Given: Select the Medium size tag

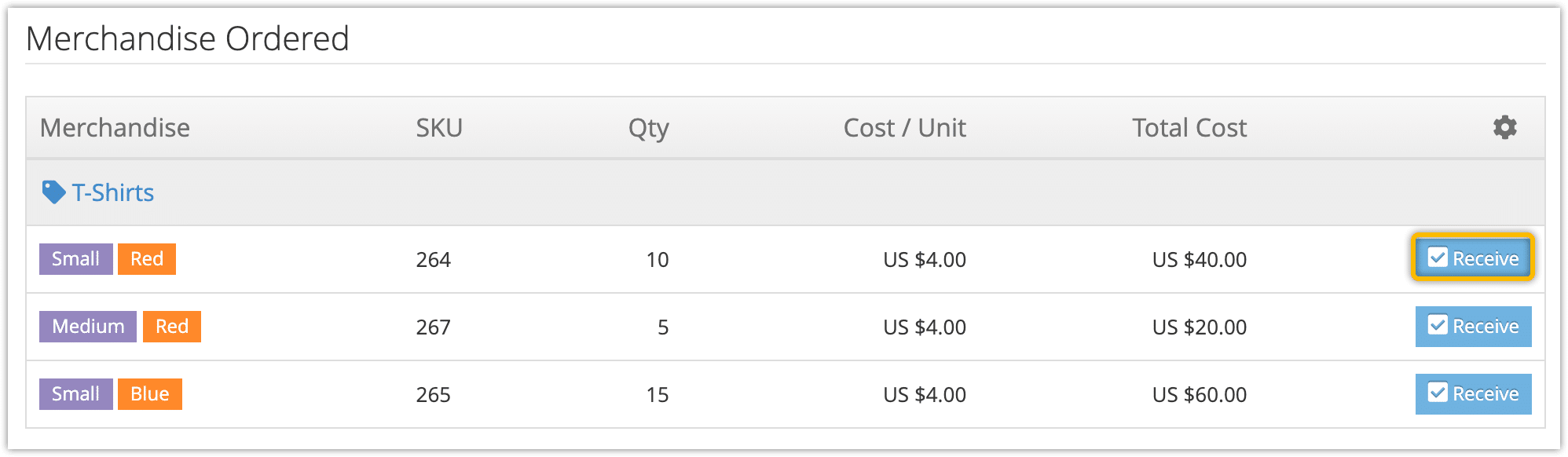Looking at the screenshot, I should click(x=88, y=326).
